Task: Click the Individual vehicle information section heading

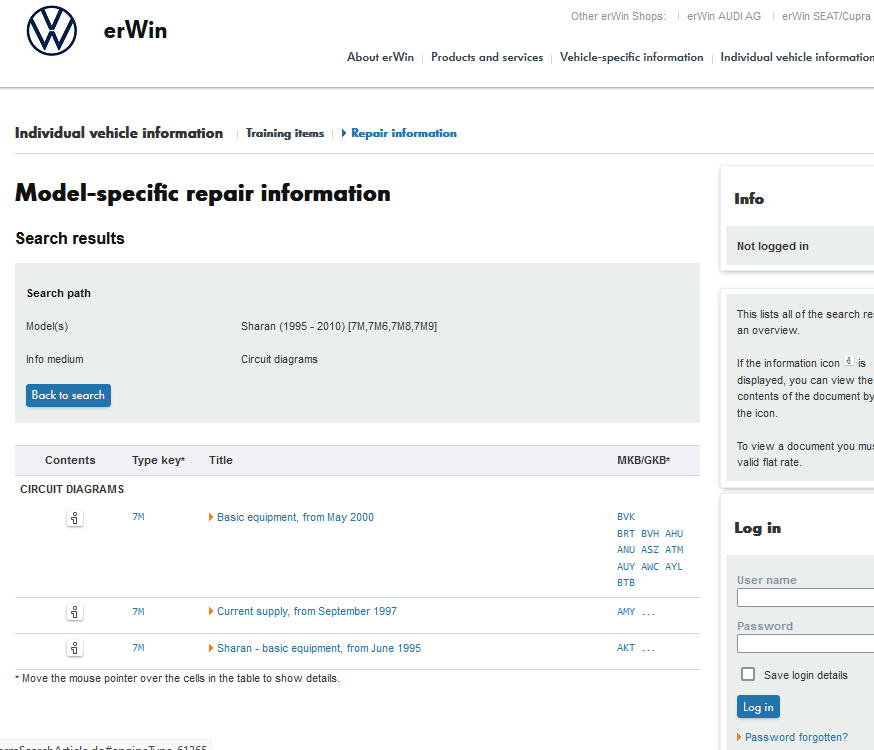Action: coord(119,133)
